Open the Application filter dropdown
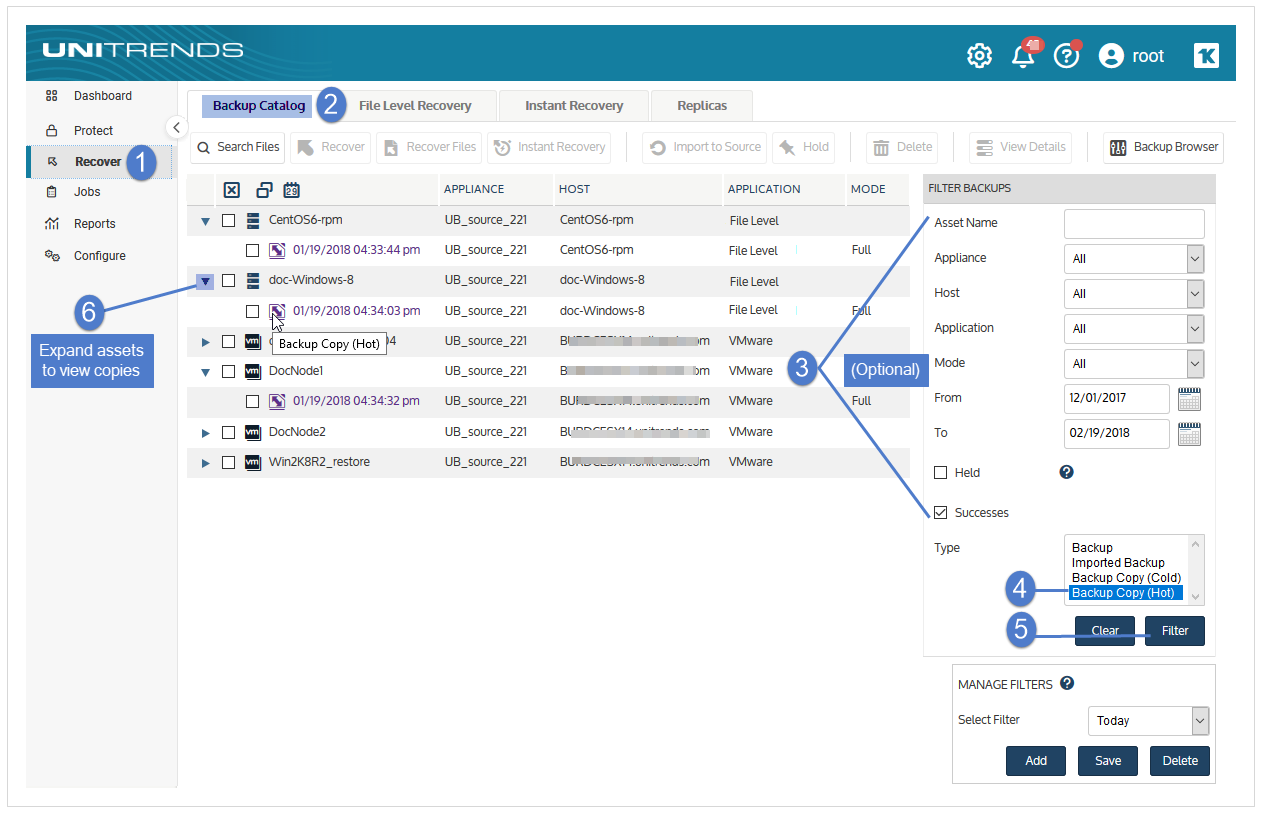 1134,329
